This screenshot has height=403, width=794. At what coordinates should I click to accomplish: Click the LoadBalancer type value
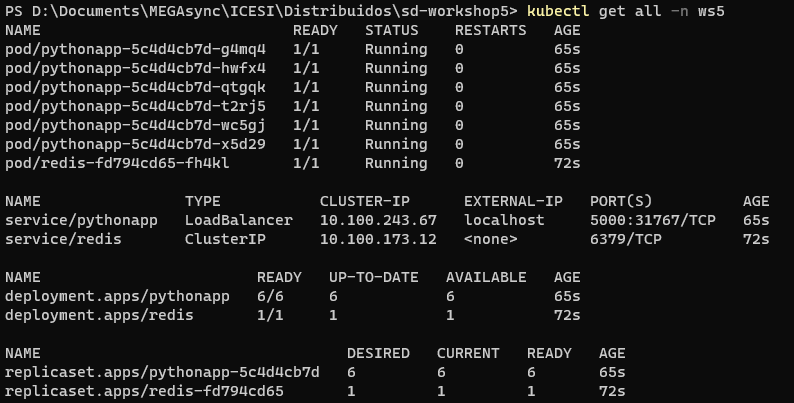(x=239, y=220)
